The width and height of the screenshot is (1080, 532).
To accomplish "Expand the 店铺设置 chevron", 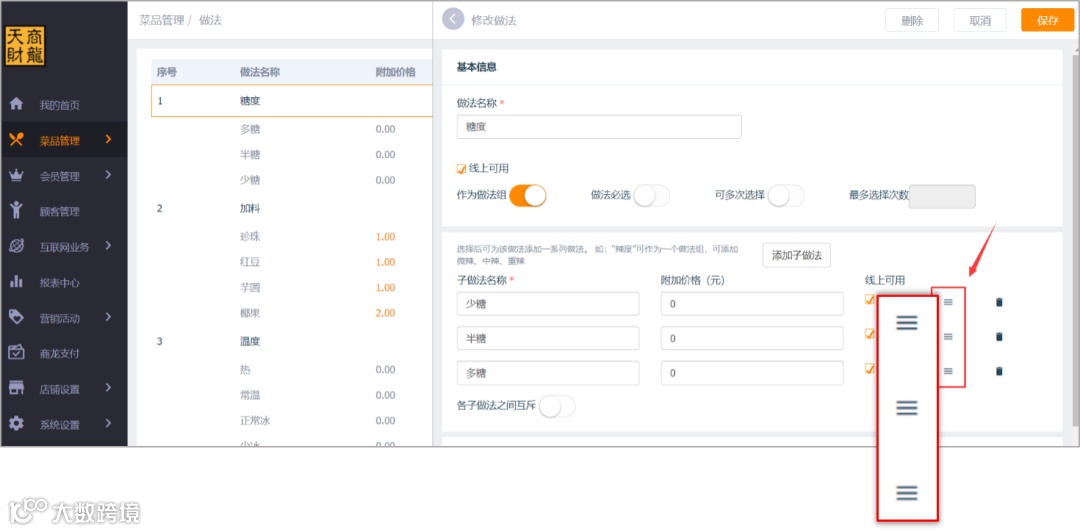I will [108, 387].
